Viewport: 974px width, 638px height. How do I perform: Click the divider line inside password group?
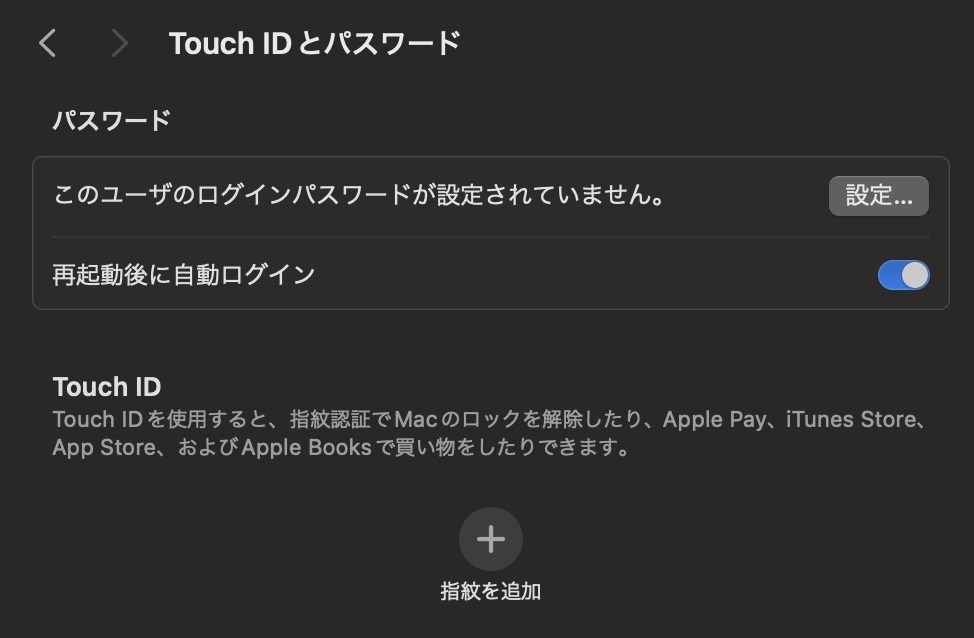(x=491, y=237)
